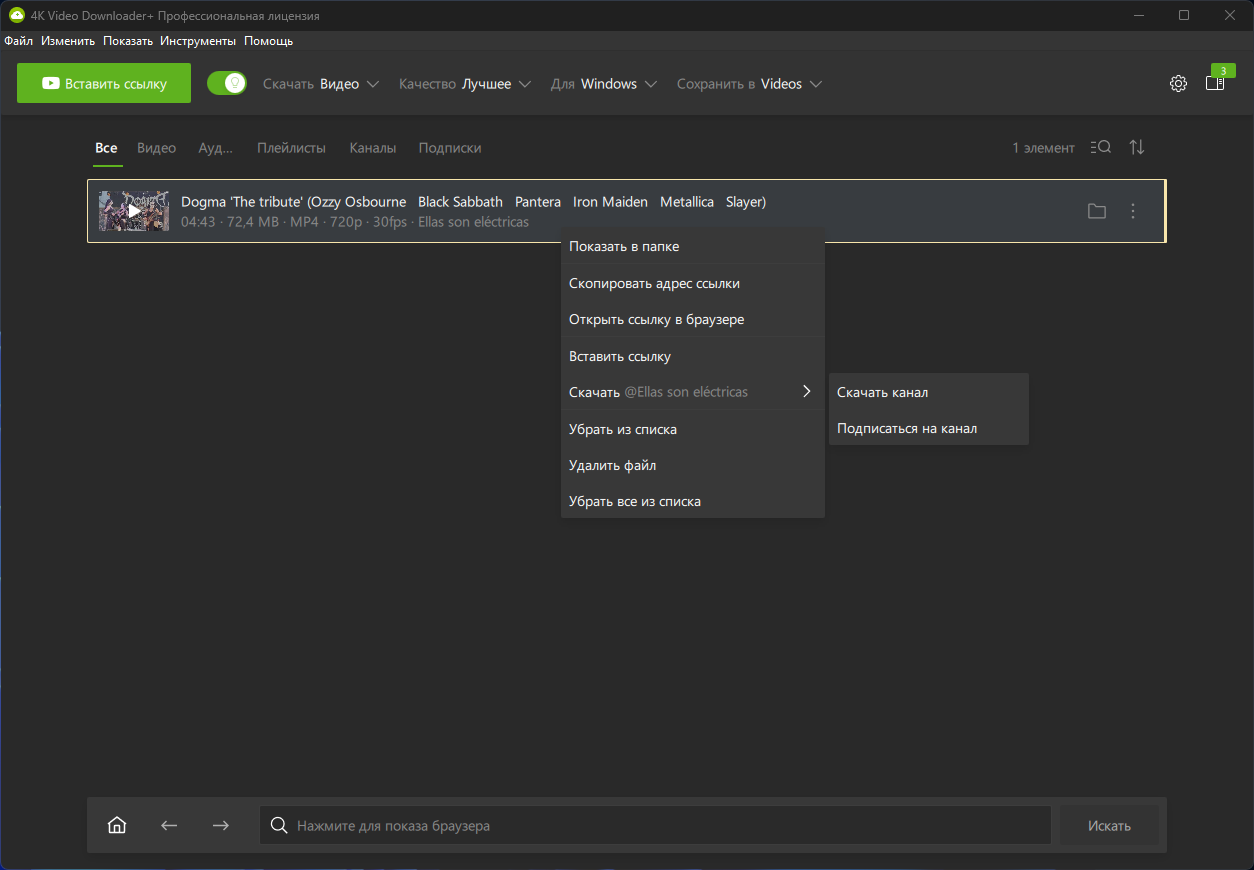Minimize the 4K Video Downloader+ window

pos(1138,15)
